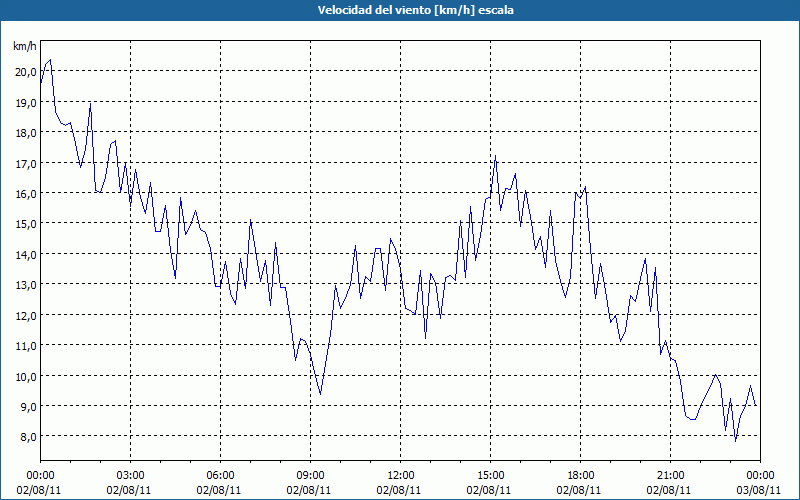The width and height of the screenshot is (800, 500).
Task: Click the "13,0" y-axis label
Action: pos(26,285)
